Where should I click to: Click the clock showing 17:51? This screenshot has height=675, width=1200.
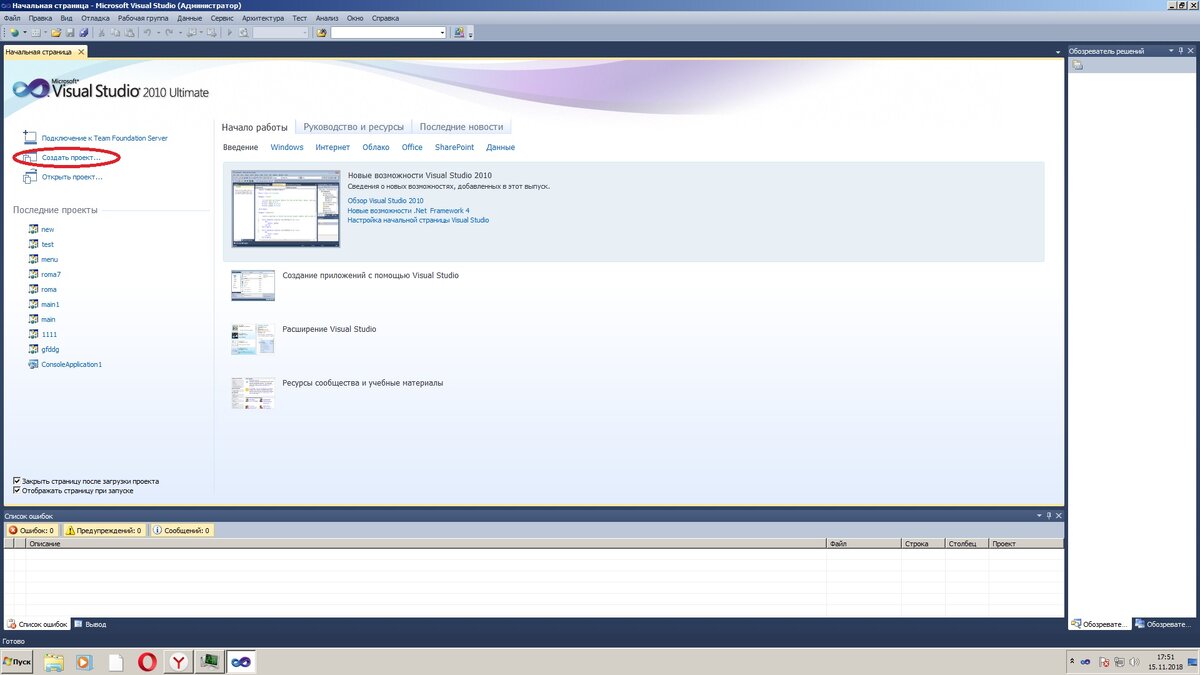coord(1166,657)
